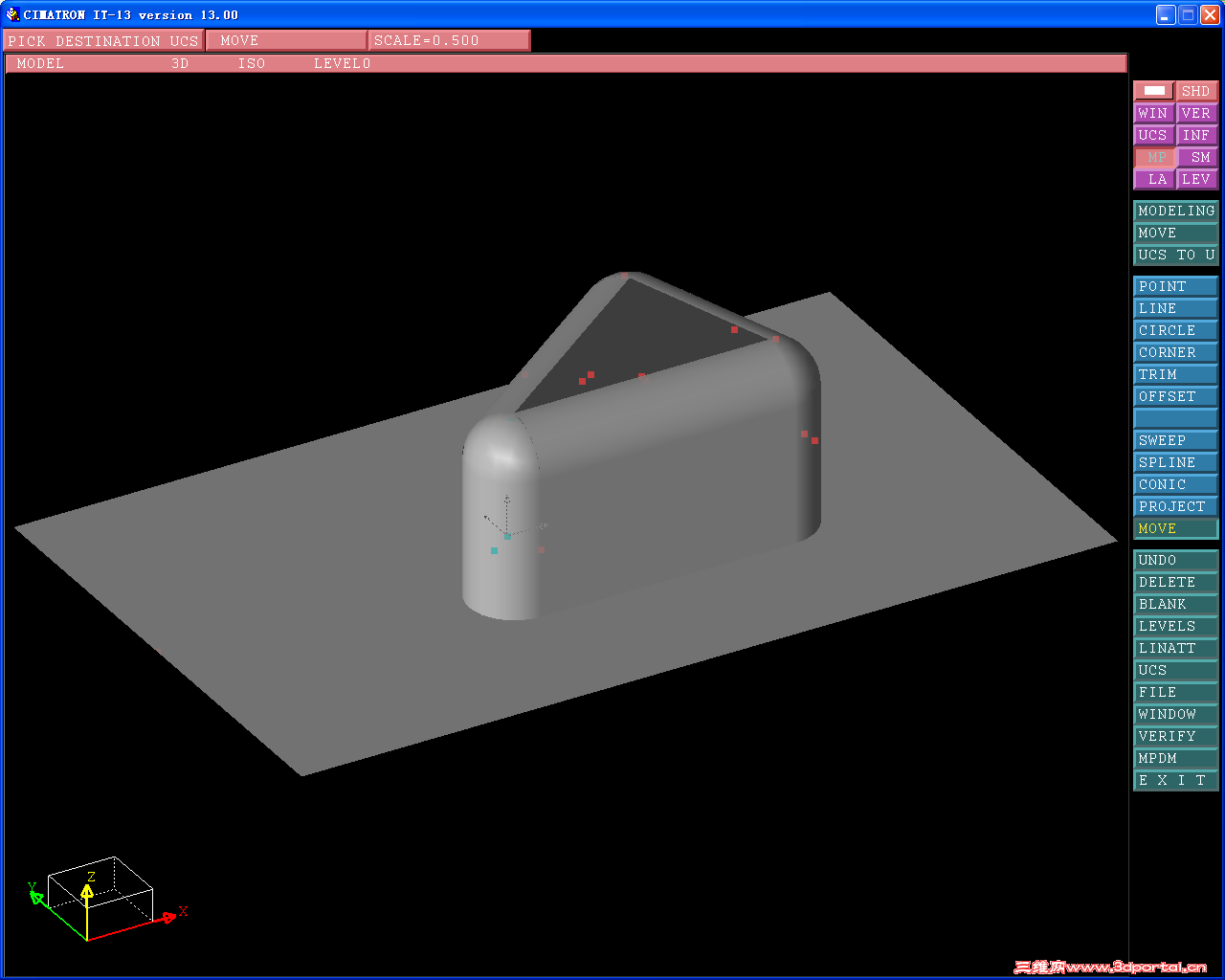Click the 3D label in status bar

[x=180, y=63]
